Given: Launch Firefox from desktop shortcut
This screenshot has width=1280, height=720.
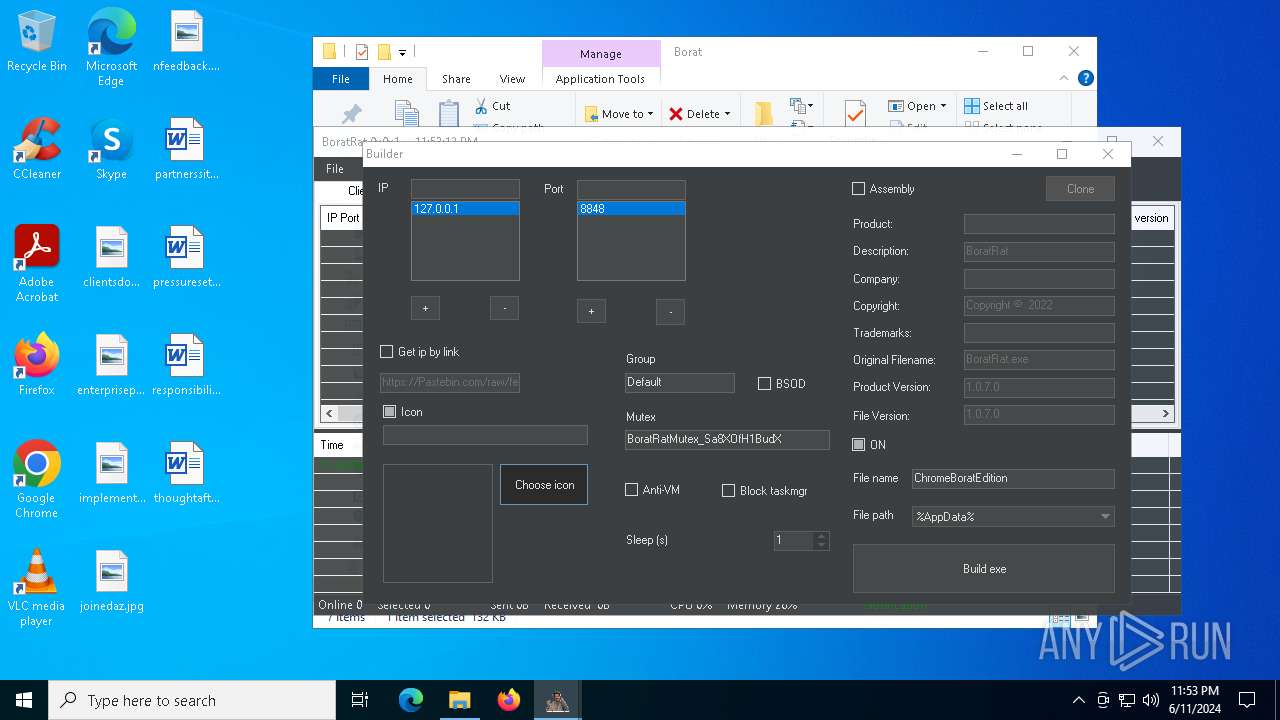Looking at the screenshot, I should (37, 365).
